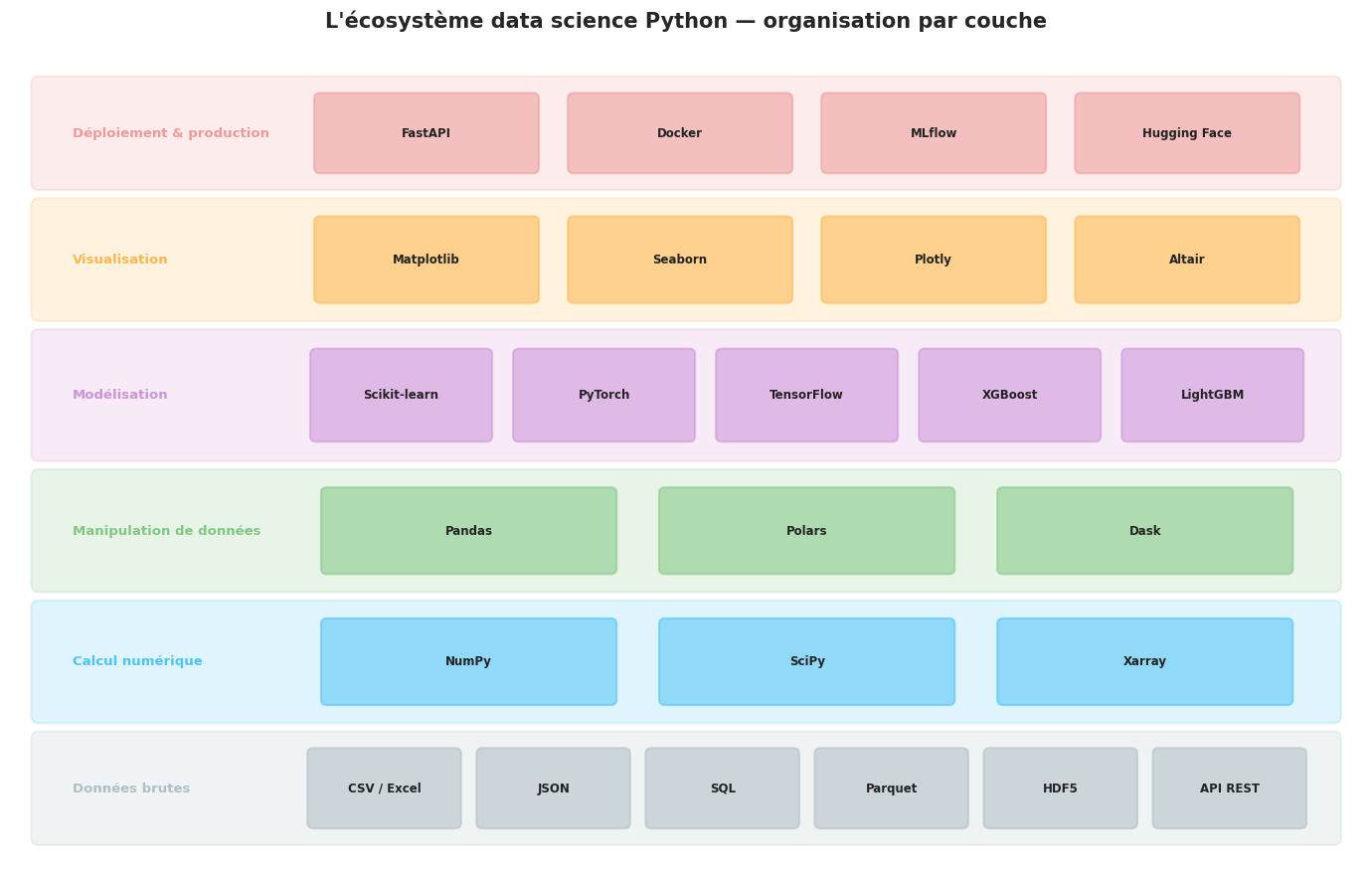Screen dimensions: 1372x875
Task: Select the PyTorch block
Action: pyautogui.click(x=603, y=395)
